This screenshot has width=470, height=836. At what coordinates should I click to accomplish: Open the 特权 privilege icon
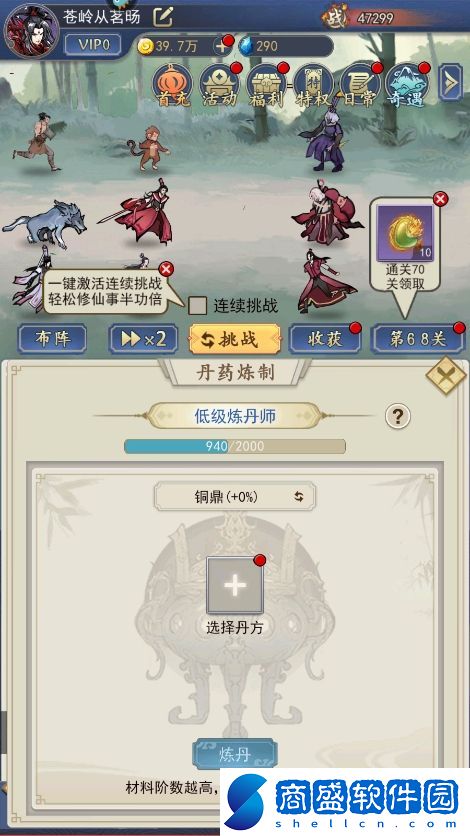313,86
